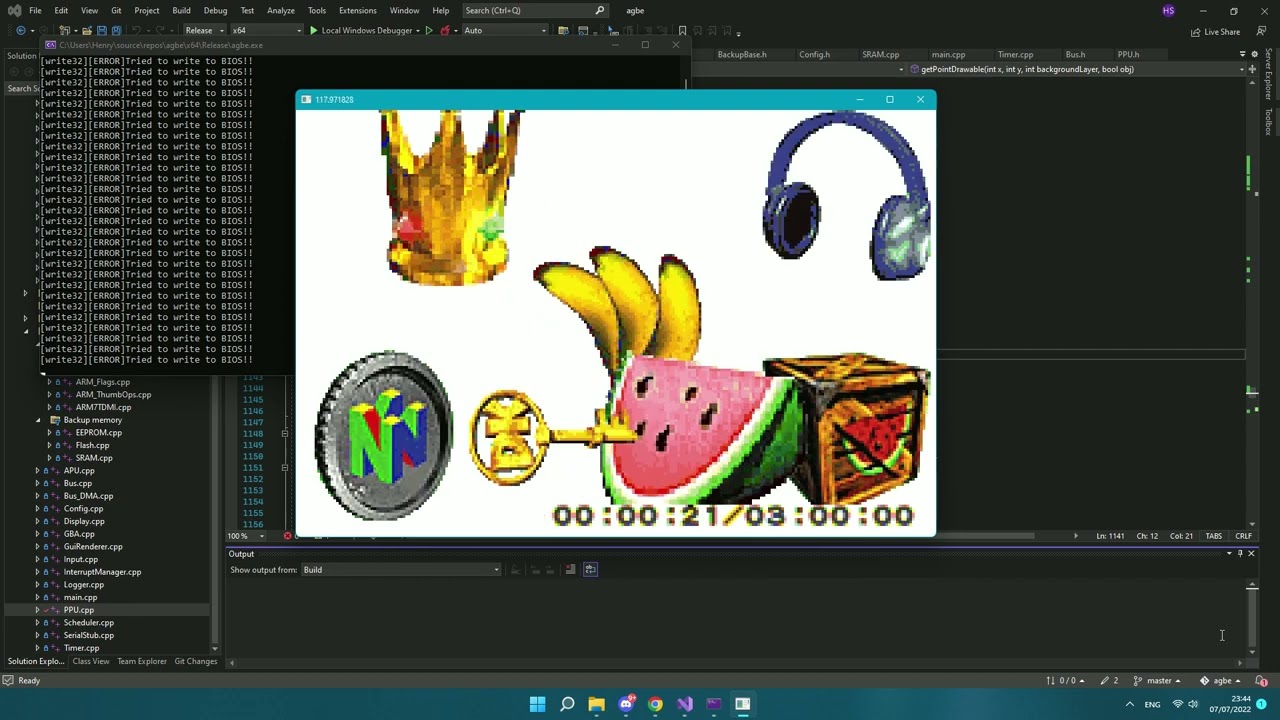Open the Debug menu
1280x720 pixels.
coord(215,10)
